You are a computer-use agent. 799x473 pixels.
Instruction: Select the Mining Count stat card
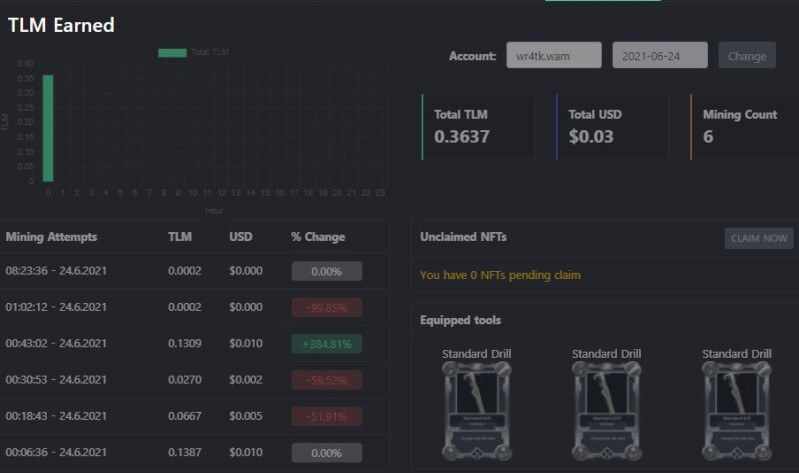744,127
